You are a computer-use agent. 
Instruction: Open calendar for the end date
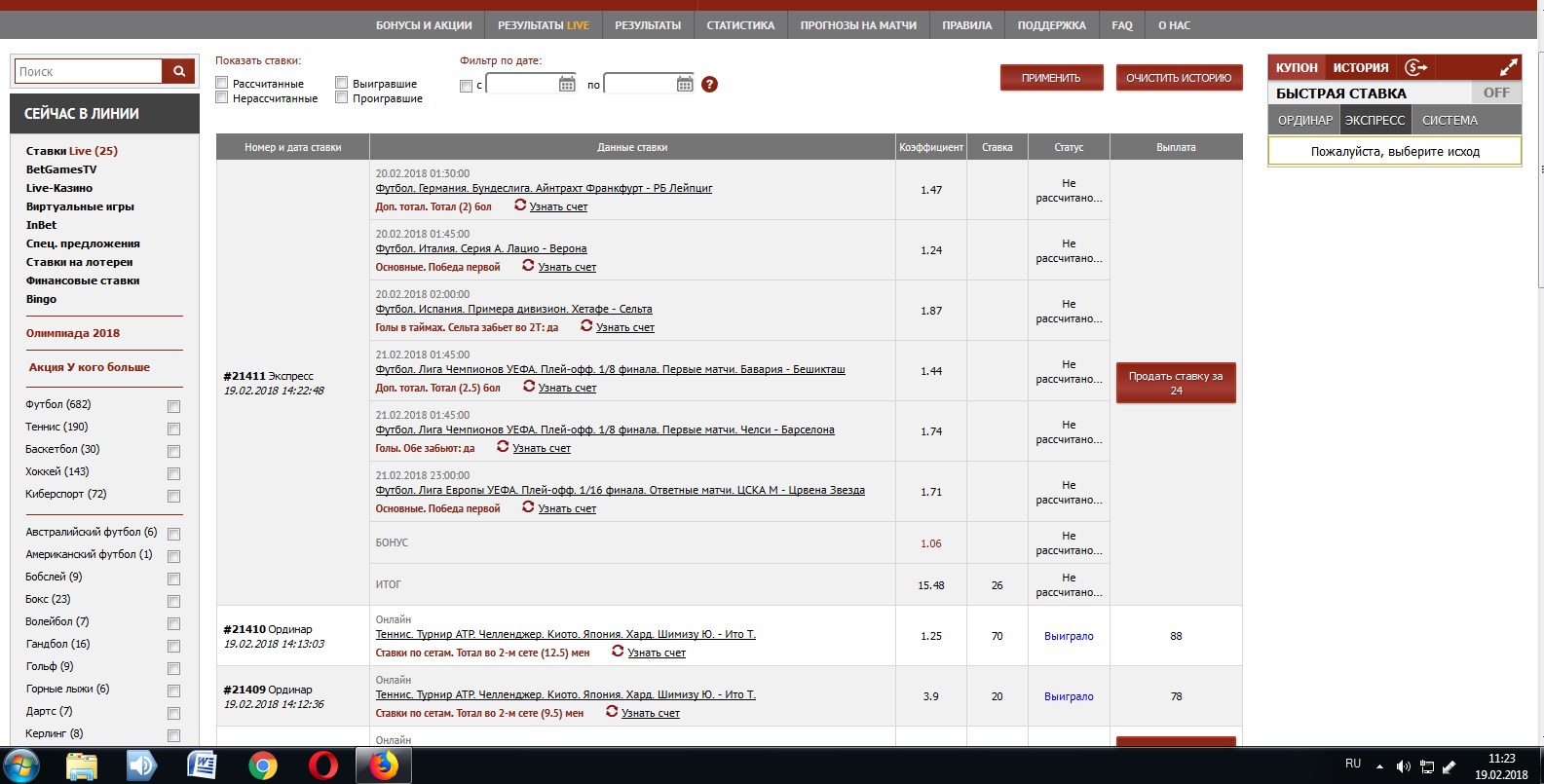pyautogui.click(x=685, y=85)
